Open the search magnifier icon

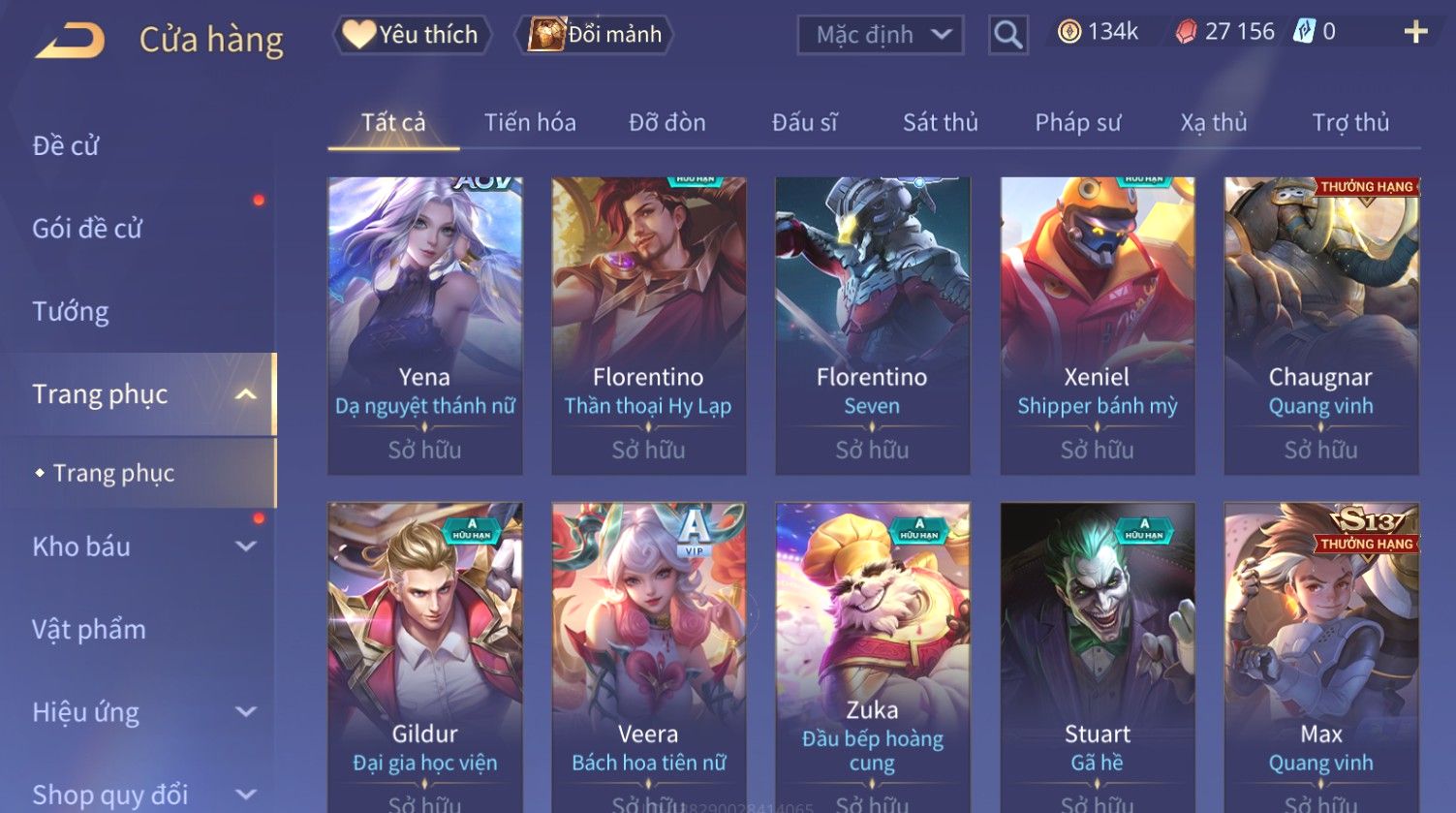coord(1007,36)
